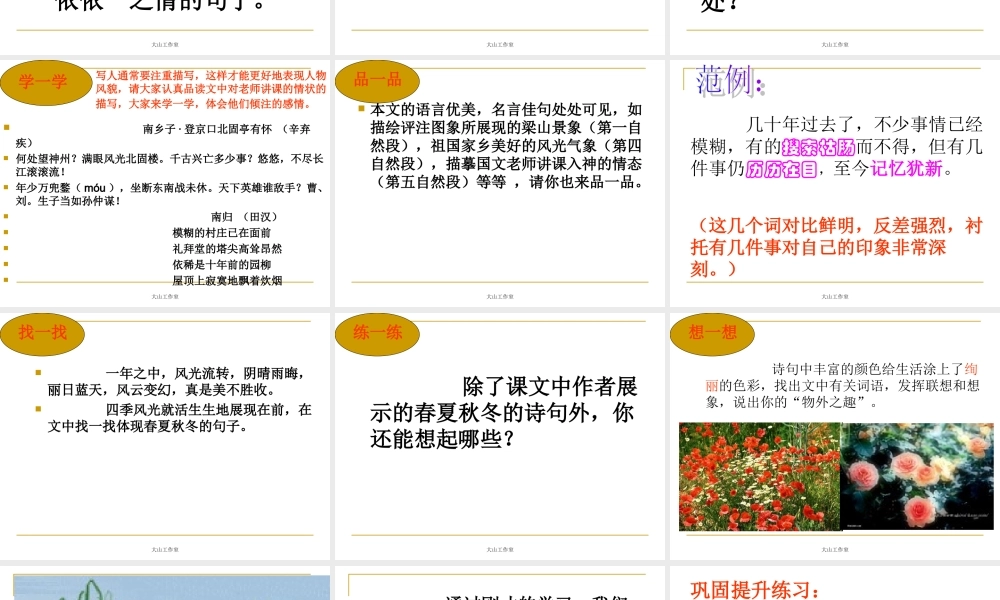Select the question 除了课文中作者展示的春夏秋冬的诗句外
The height and width of the screenshot is (600, 1000).
tap(504, 413)
